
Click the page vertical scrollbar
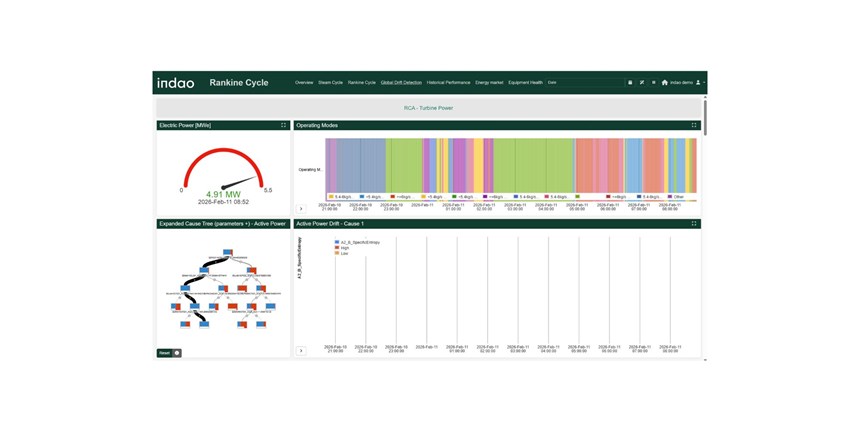(705, 116)
